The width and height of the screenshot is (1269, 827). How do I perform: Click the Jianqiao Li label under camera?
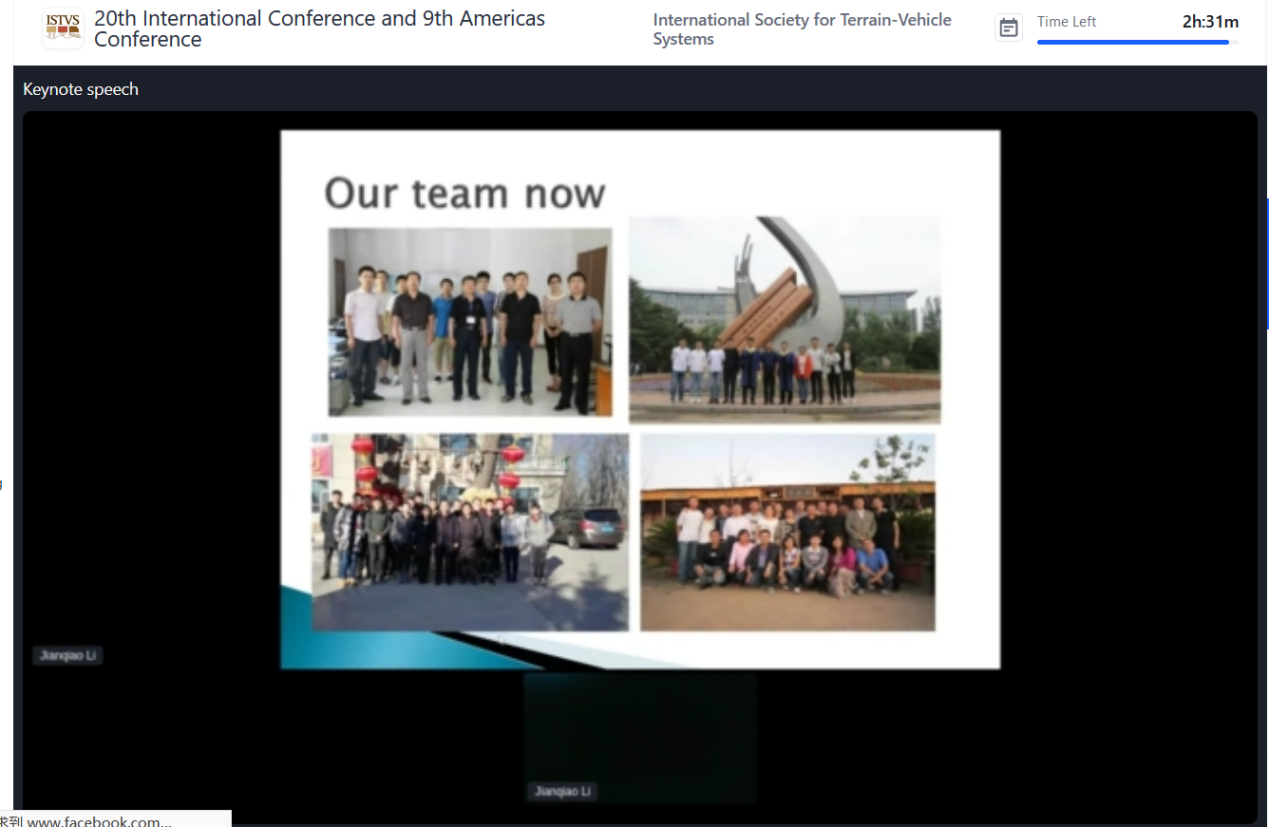click(562, 791)
